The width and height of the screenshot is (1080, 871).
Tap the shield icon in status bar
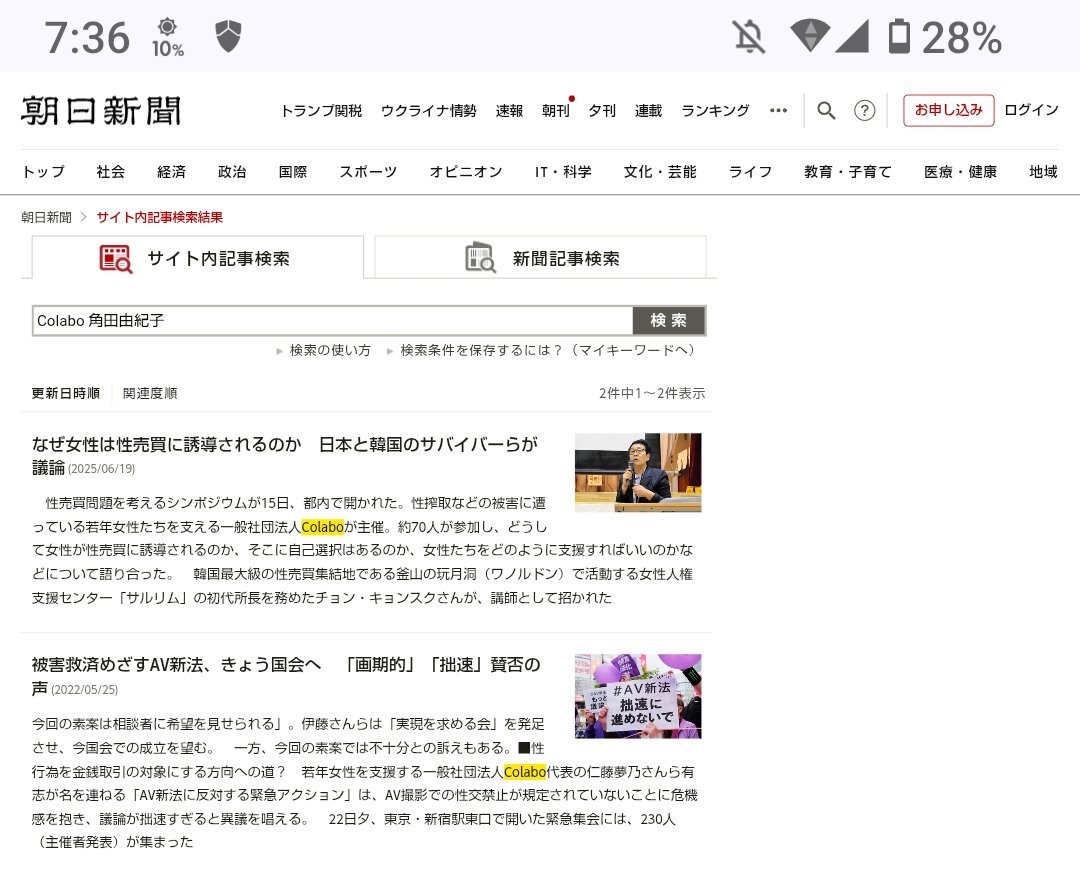point(228,36)
